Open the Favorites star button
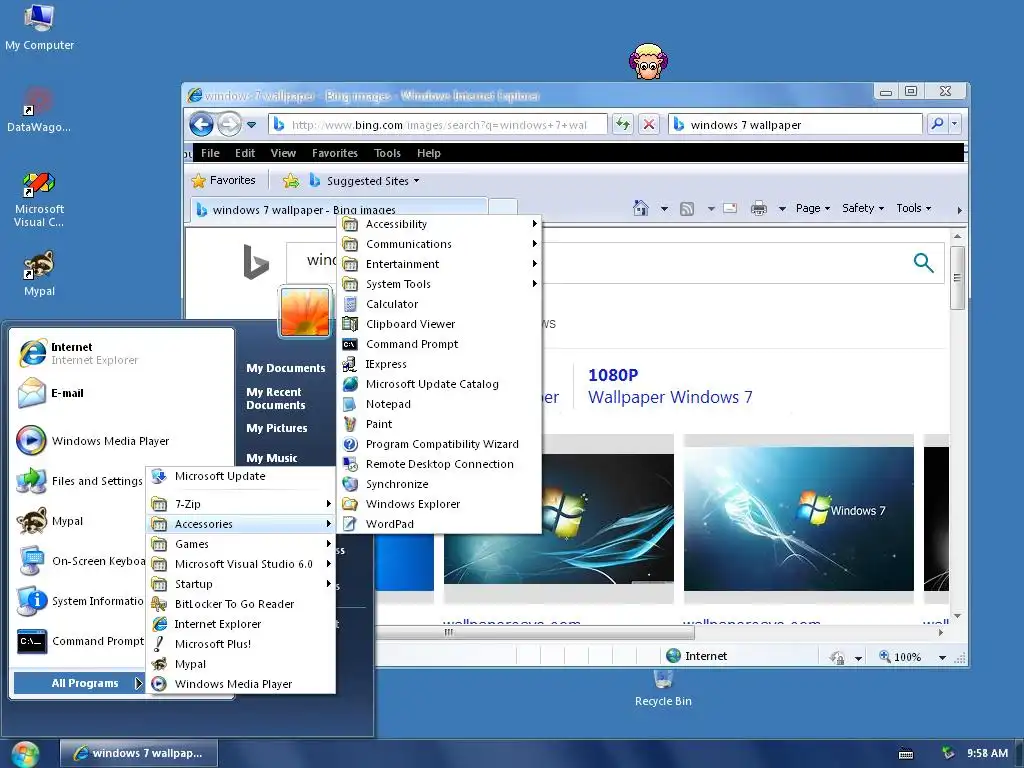The height and width of the screenshot is (768, 1024). [x=223, y=180]
